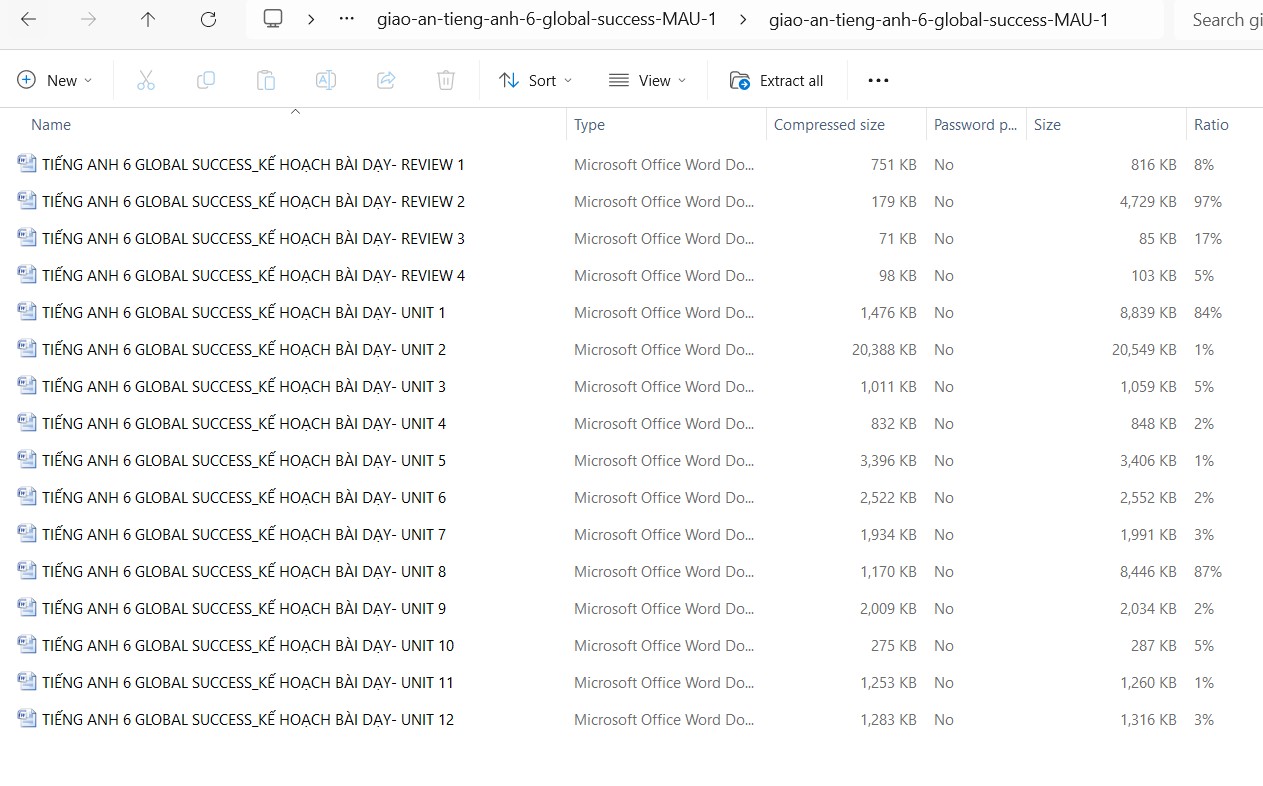Go up one folder level
Screen dimensions: 1263x786
point(148,20)
